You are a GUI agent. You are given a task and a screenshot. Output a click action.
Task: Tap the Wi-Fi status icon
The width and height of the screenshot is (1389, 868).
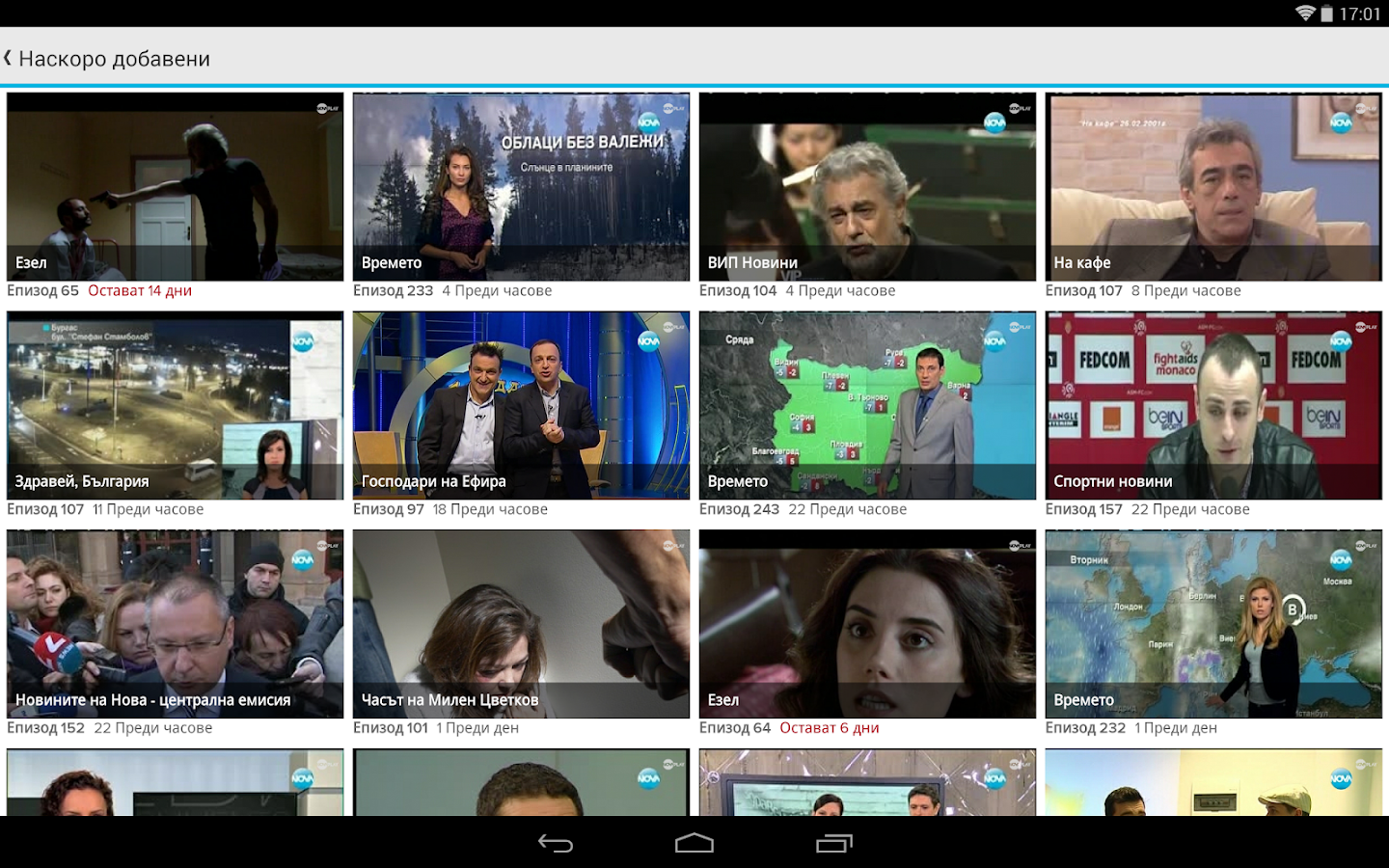(x=1305, y=14)
